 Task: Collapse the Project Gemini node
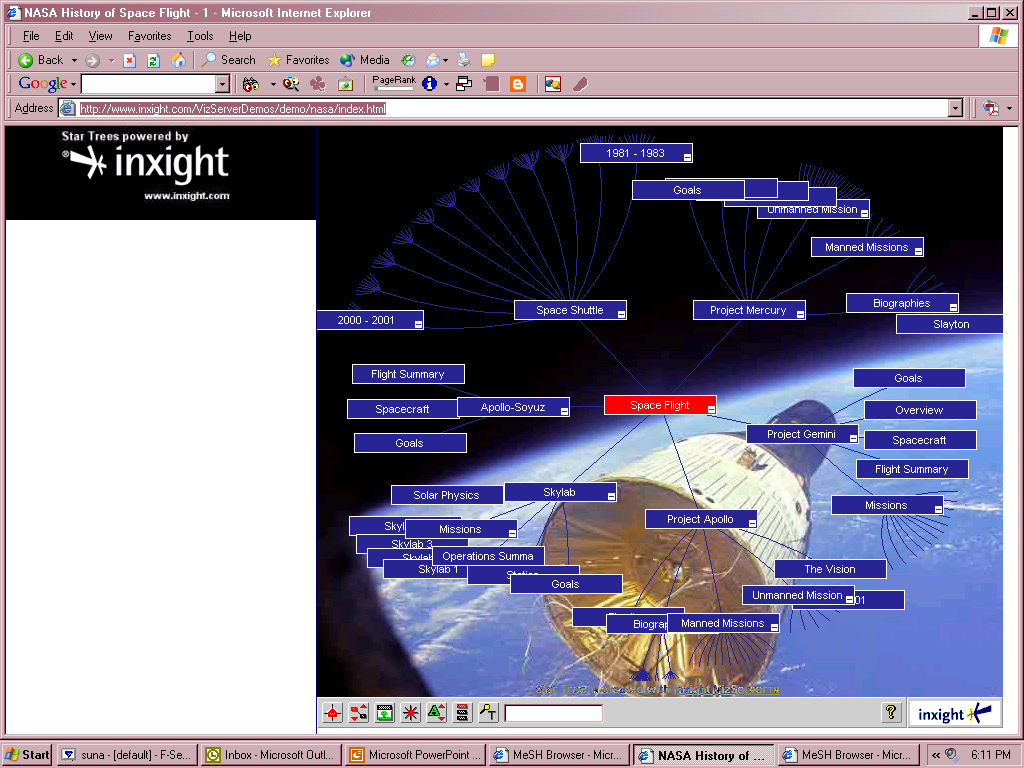click(853, 438)
